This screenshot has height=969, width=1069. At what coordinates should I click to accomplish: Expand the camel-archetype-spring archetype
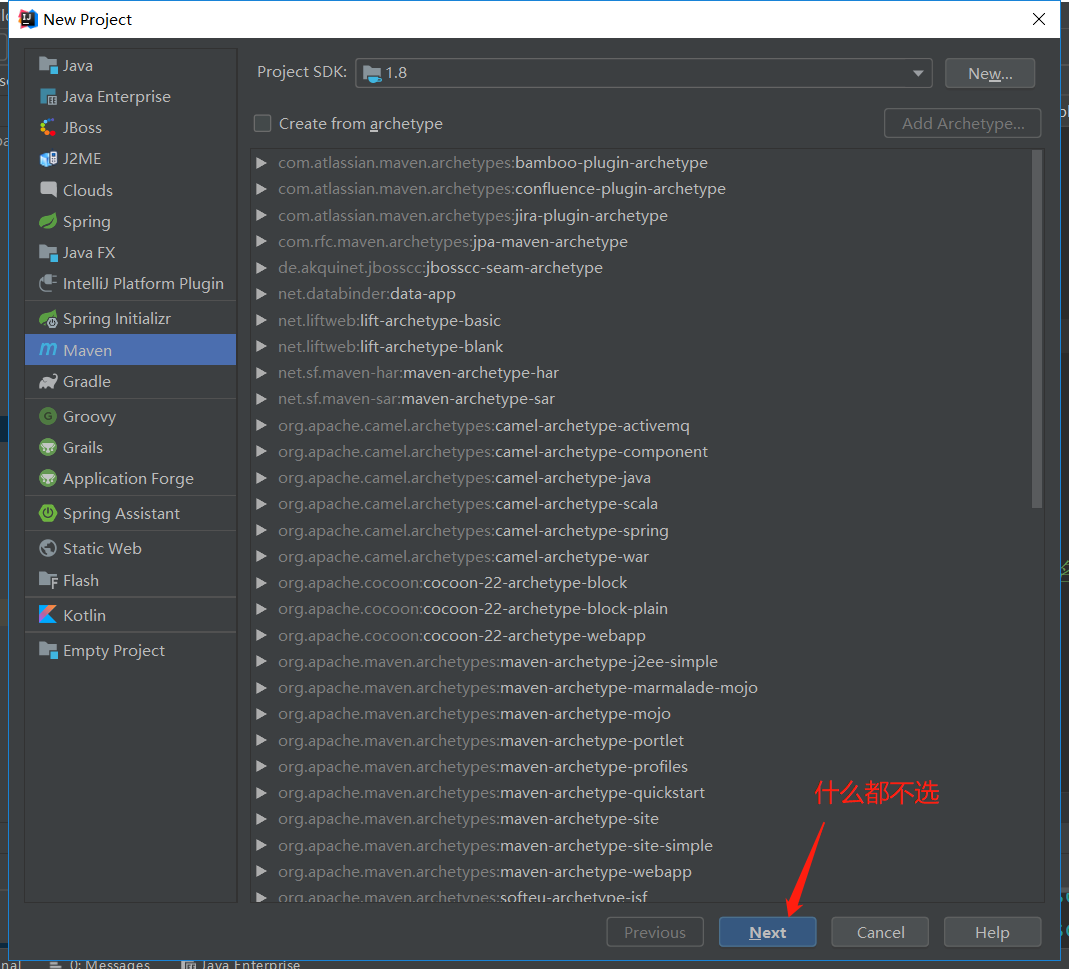(x=263, y=532)
